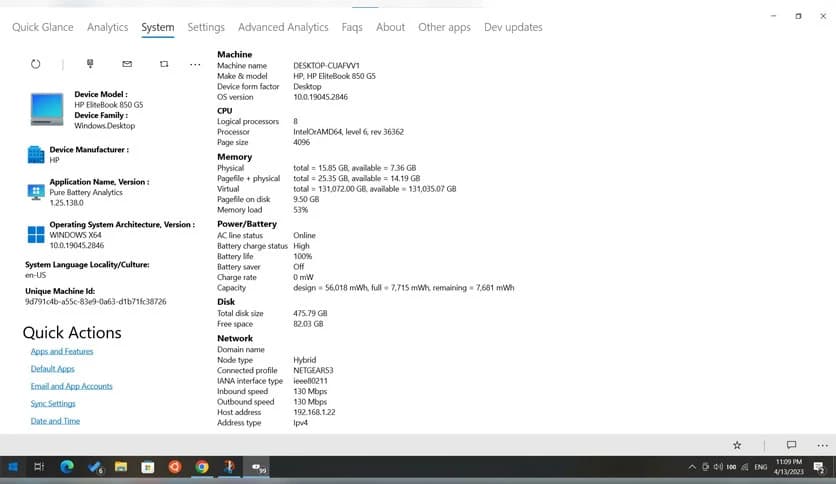The width and height of the screenshot is (836, 484).
Task: Click the blue checkmark app on taskbar
Action: coord(95,467)
